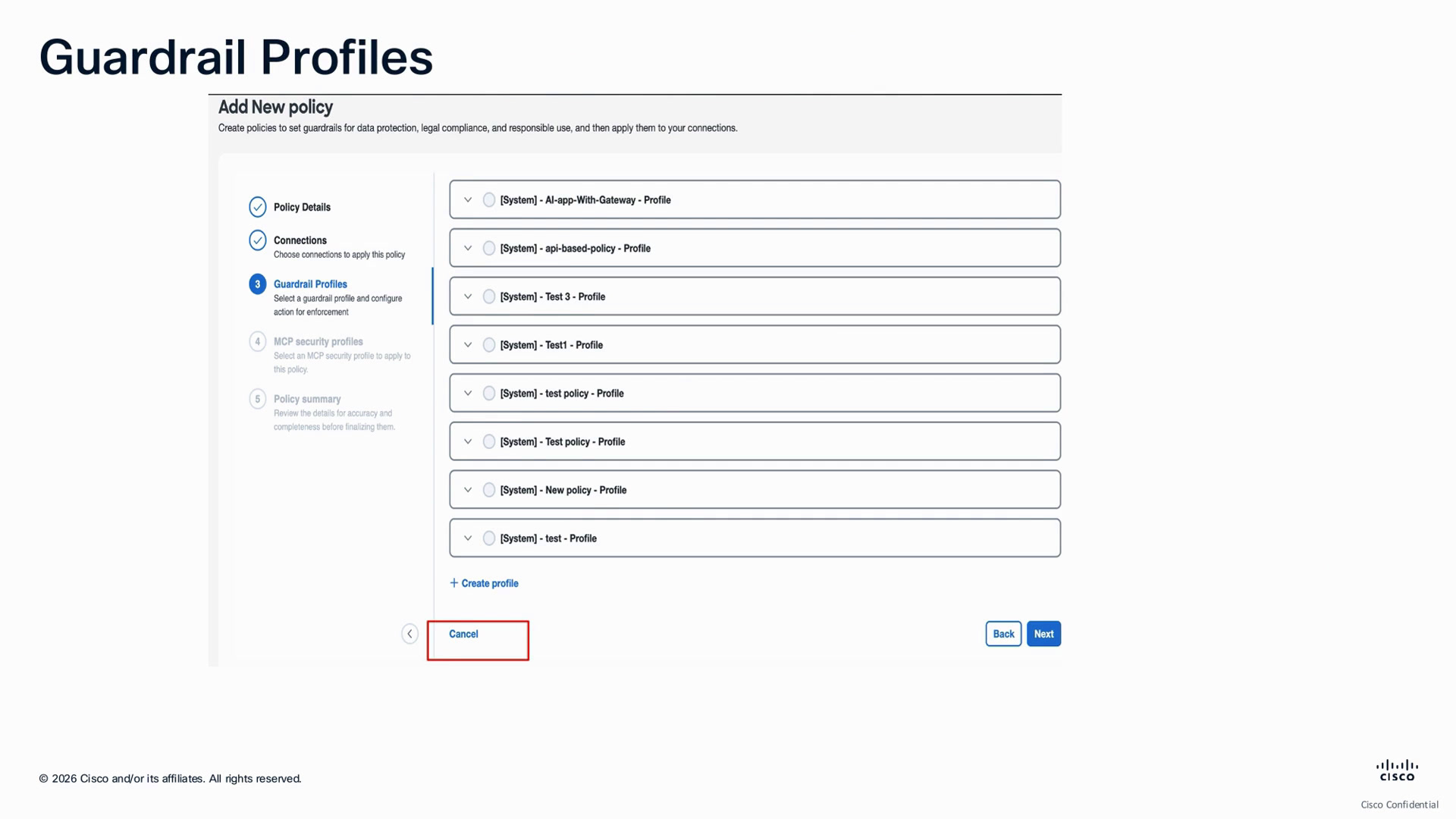This screenshot has height=819, width=1456.
Task: Select the api-based-policy profile radio button
Action: pyautogui.click(x=489, y=249)
